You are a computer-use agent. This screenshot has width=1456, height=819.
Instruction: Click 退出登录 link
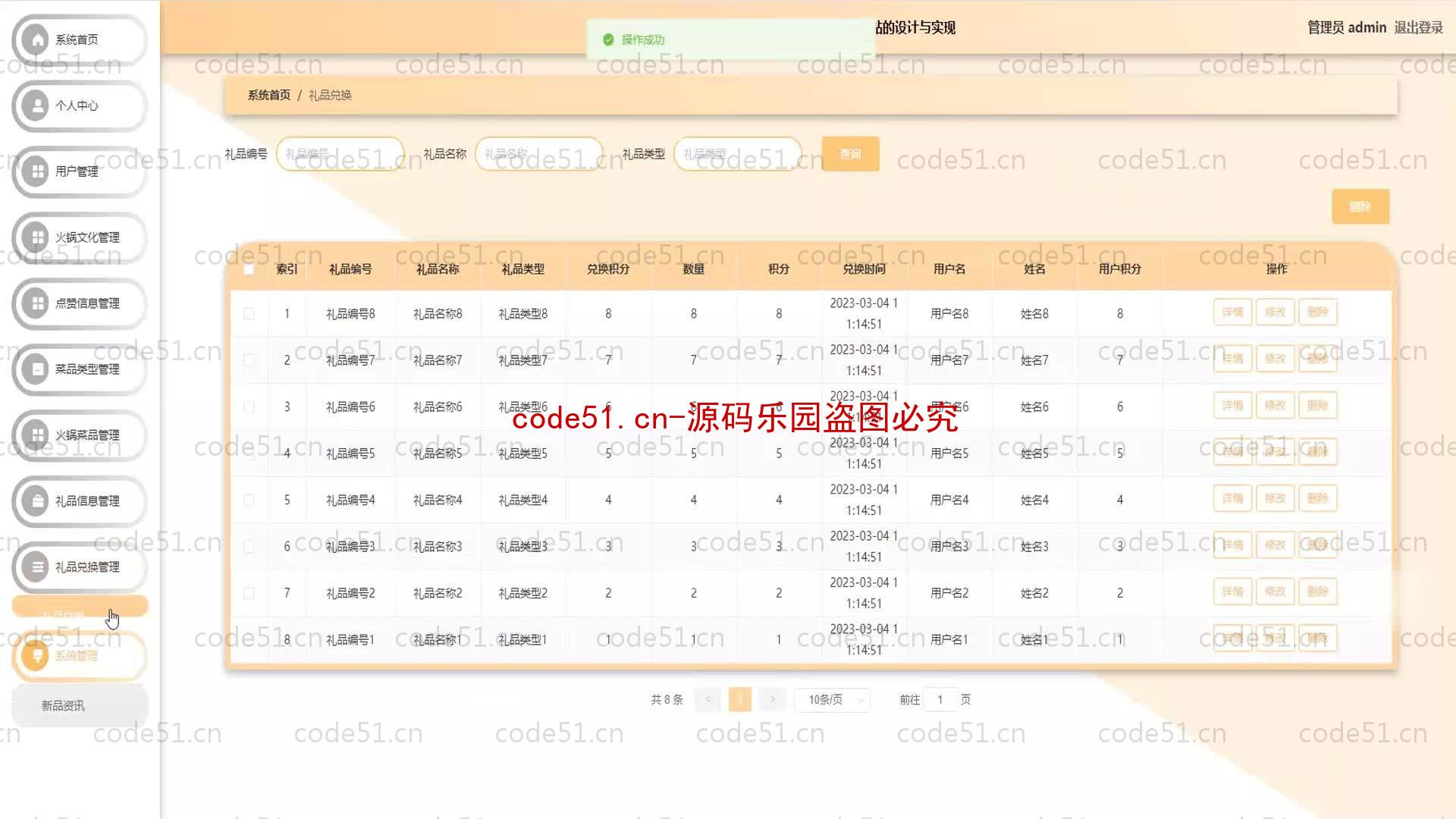pos(1418,27)
